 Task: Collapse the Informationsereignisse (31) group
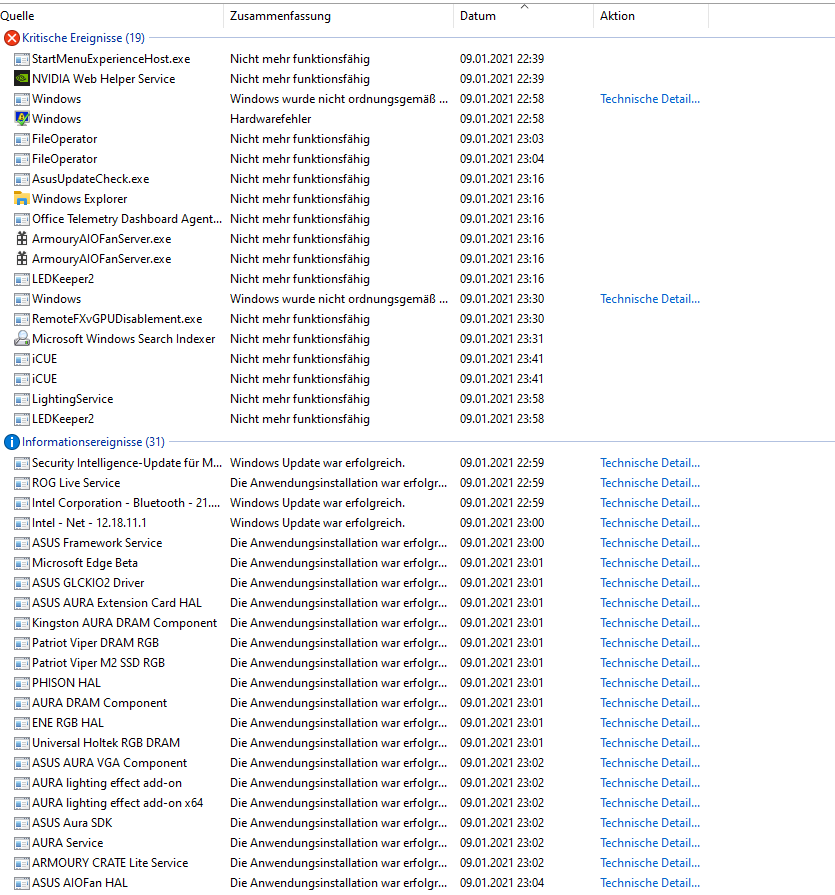point(93,442)
